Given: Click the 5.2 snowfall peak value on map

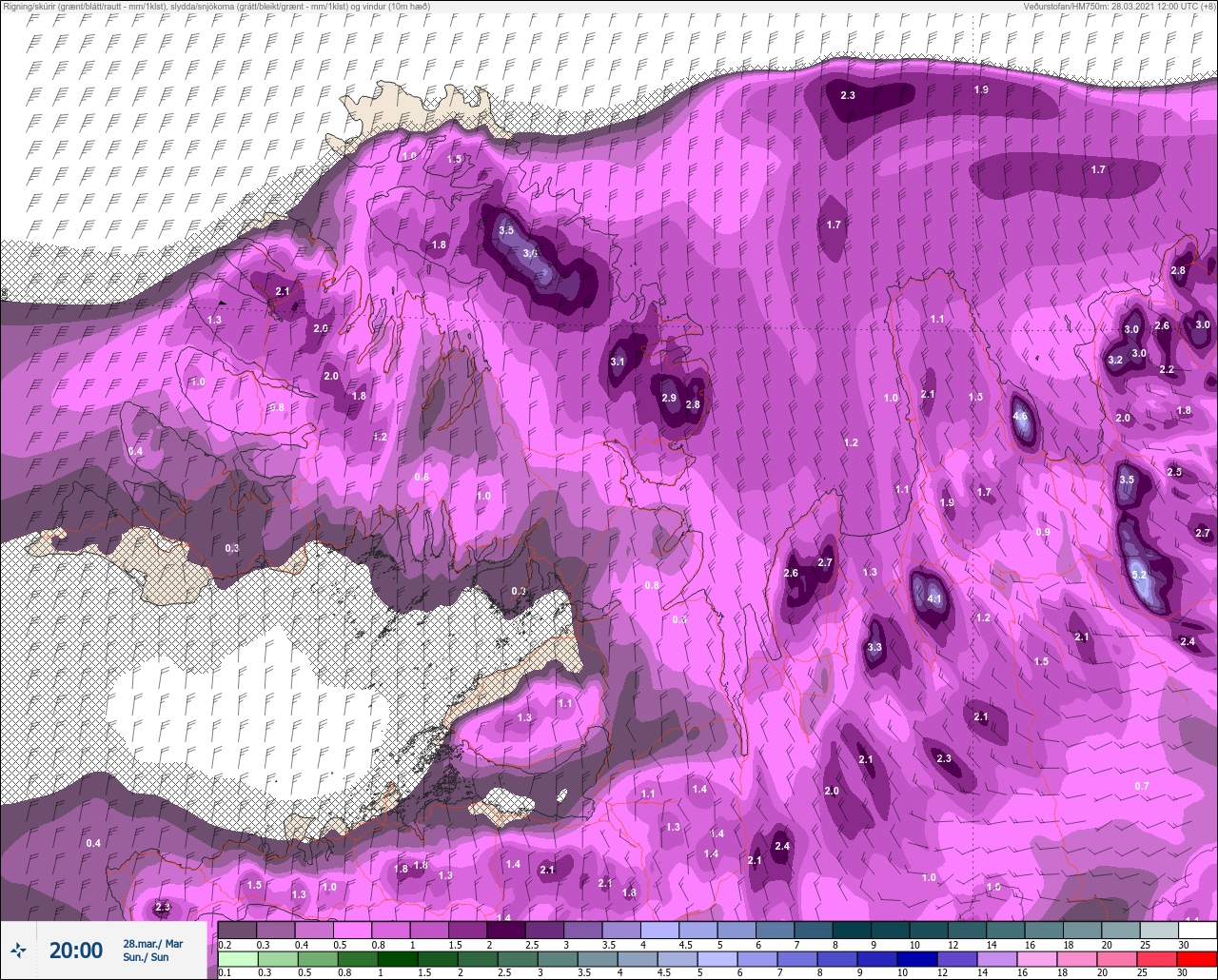Looking at the screenshot, I should 1140,574.
